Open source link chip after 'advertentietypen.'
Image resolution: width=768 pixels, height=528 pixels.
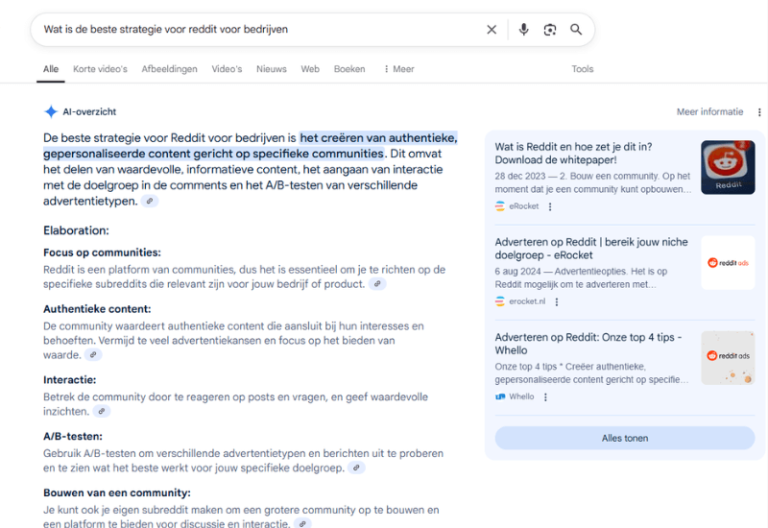click(x=150, y=201)
